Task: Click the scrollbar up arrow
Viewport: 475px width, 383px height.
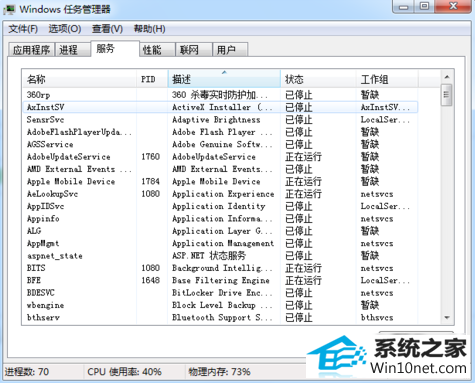Action: (x=447, y=77)
